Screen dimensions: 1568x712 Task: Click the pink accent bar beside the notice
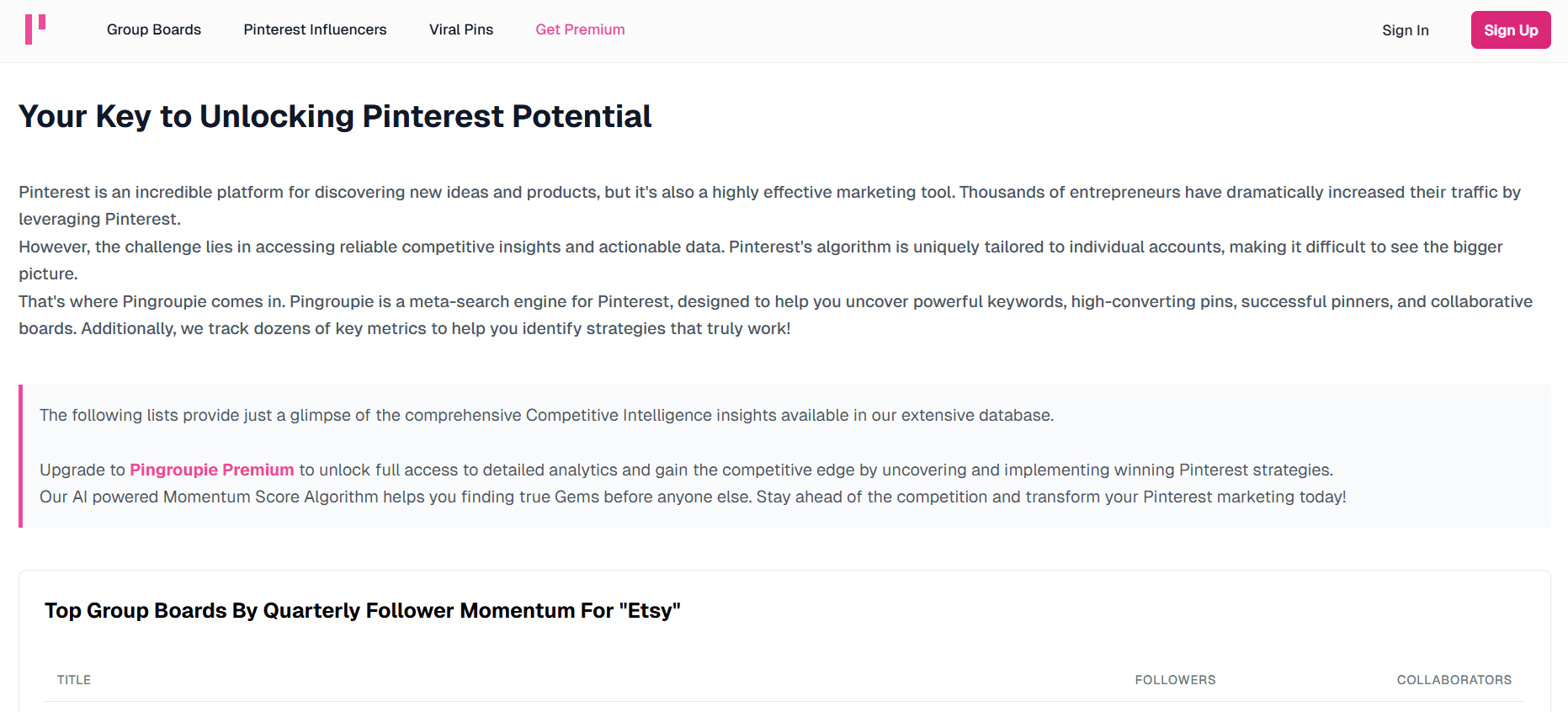pos(20,455)
